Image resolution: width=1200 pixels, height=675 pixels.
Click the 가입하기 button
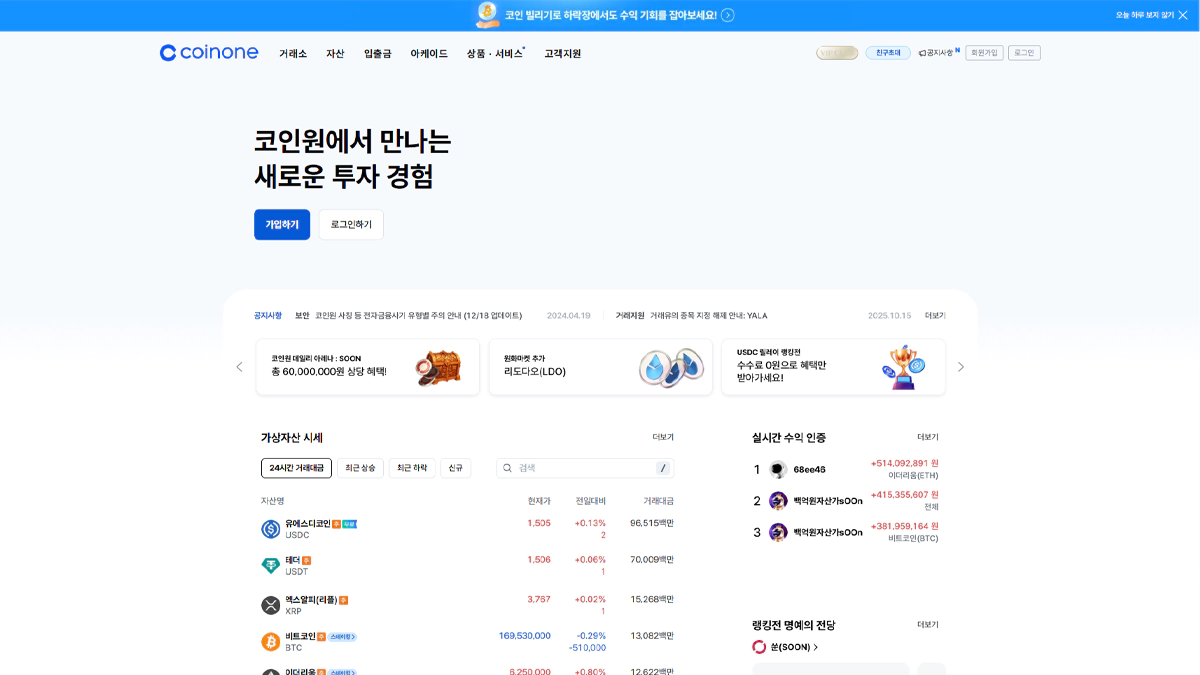[x=281, y=224]
